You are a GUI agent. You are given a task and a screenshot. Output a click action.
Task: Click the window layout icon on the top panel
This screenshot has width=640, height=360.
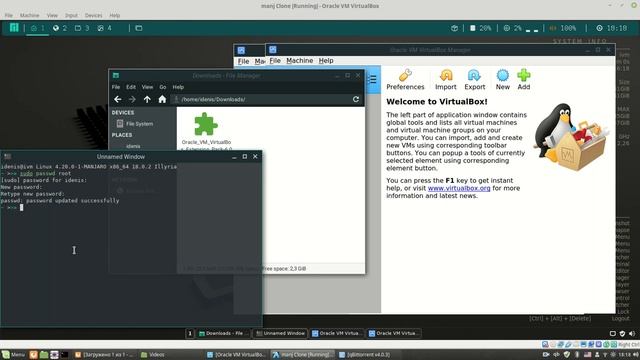tap(139, 28)
